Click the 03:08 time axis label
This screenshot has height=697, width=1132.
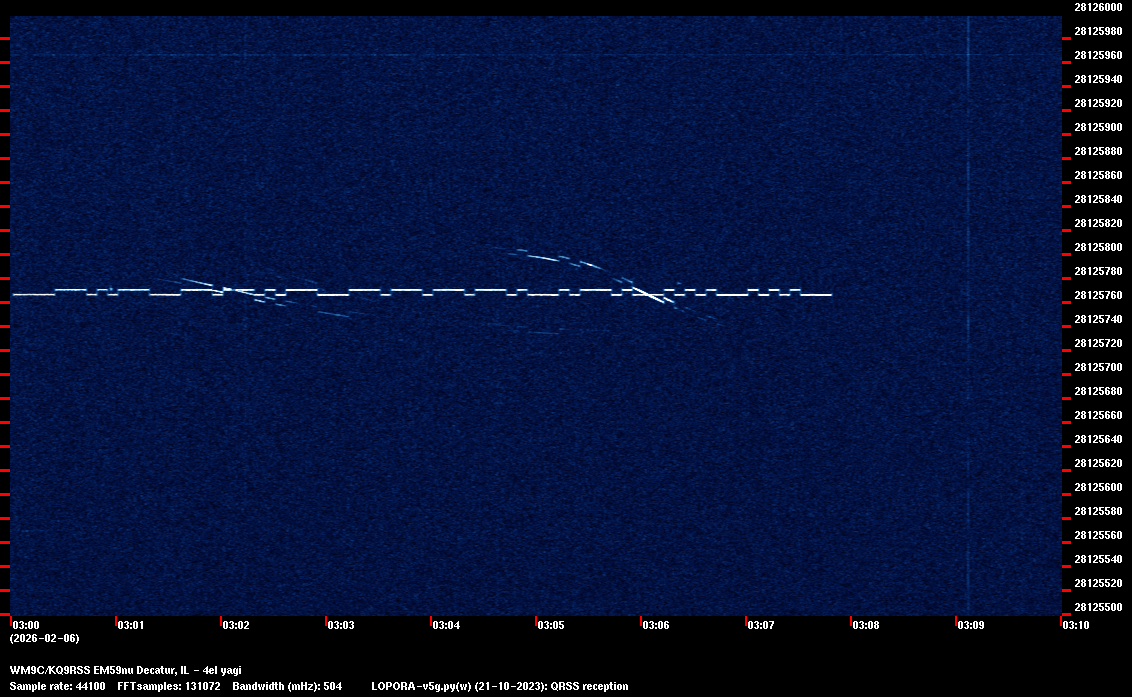pyautogui.click(x=866, y=625)
